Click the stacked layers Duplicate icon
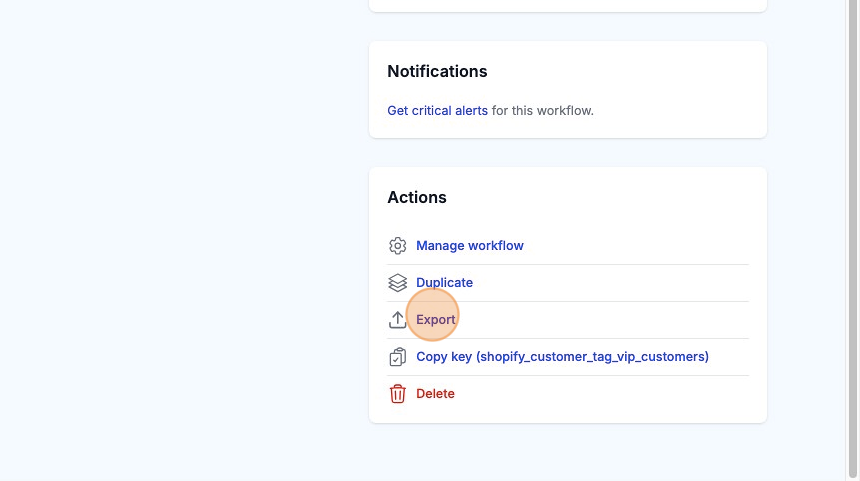The width and height of the screenshot is (860, 481). [397, 283]
